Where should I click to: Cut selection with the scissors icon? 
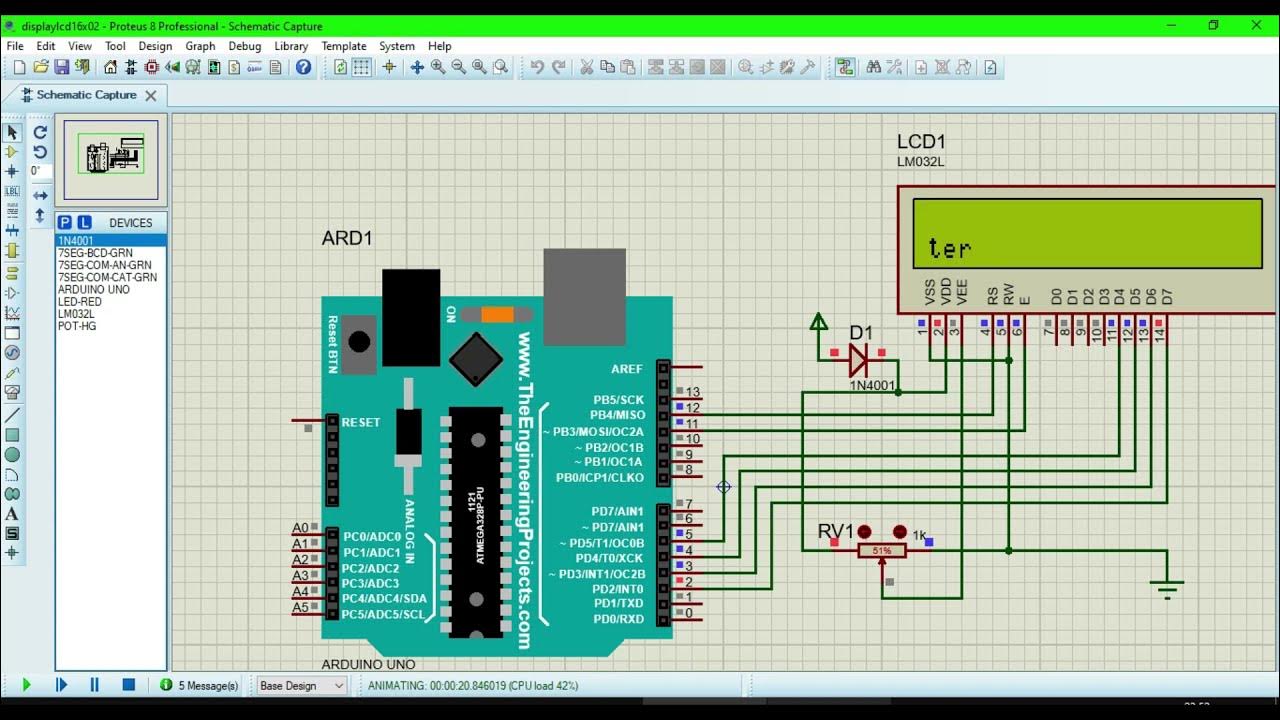pos(586,67)
